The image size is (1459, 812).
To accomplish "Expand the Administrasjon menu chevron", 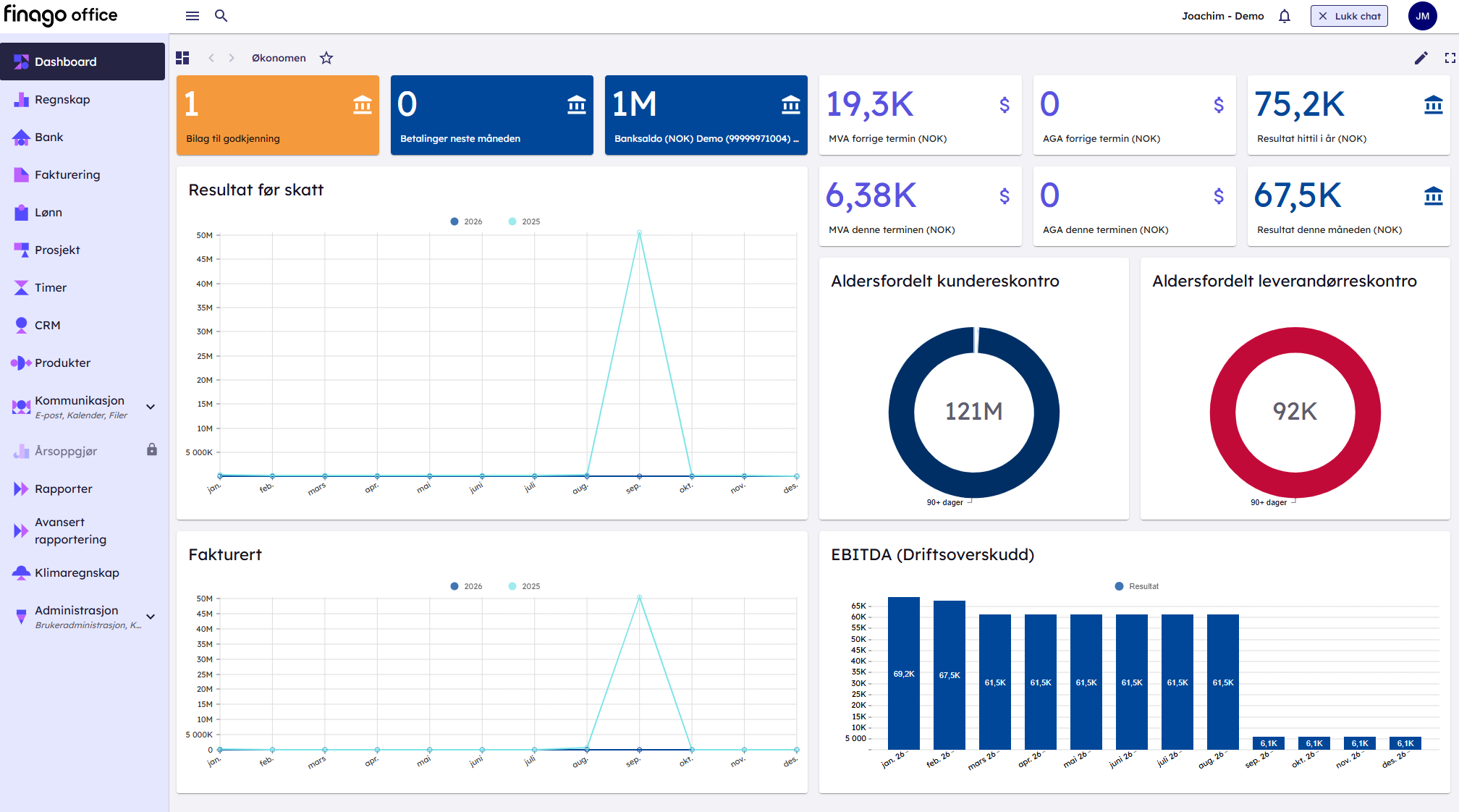I will (151, 617).
